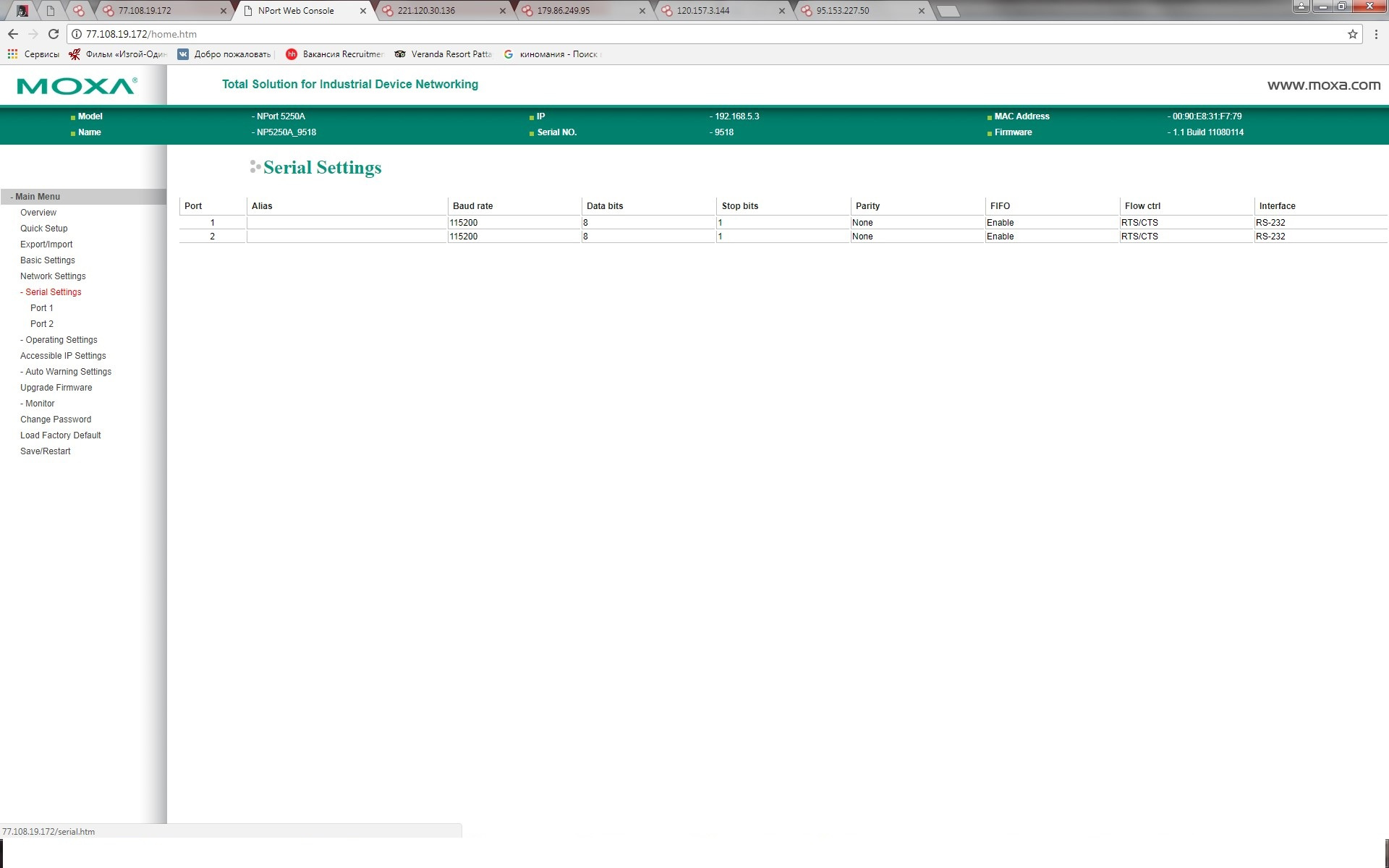Reload the page with the refresh icon
This screenshot has width=1389, height=868.
pyautogui.click(x=53, y=34)
